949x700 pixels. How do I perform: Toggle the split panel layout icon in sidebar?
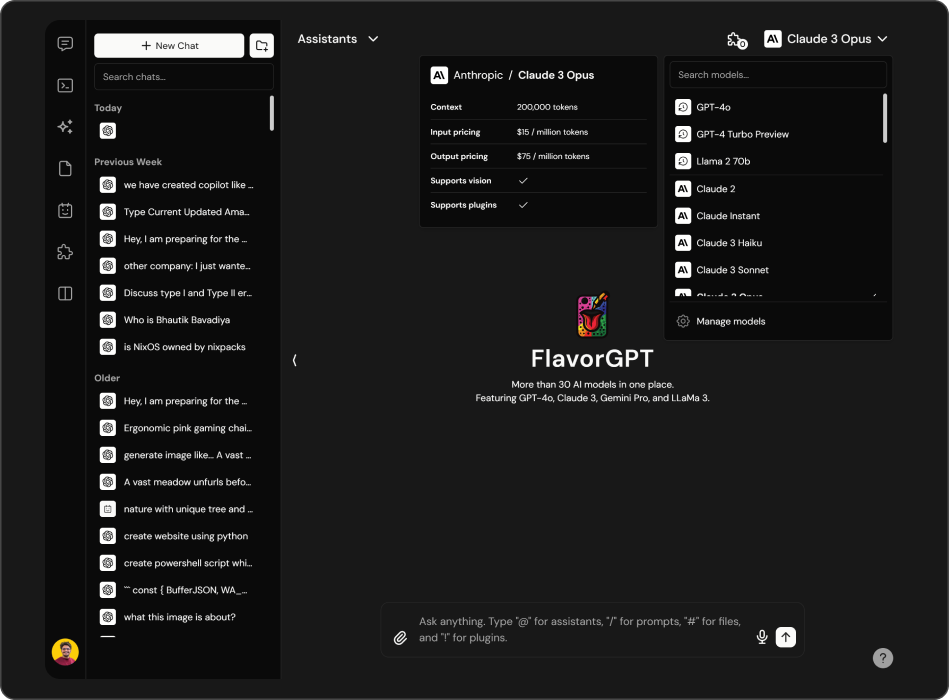(65, 293)
